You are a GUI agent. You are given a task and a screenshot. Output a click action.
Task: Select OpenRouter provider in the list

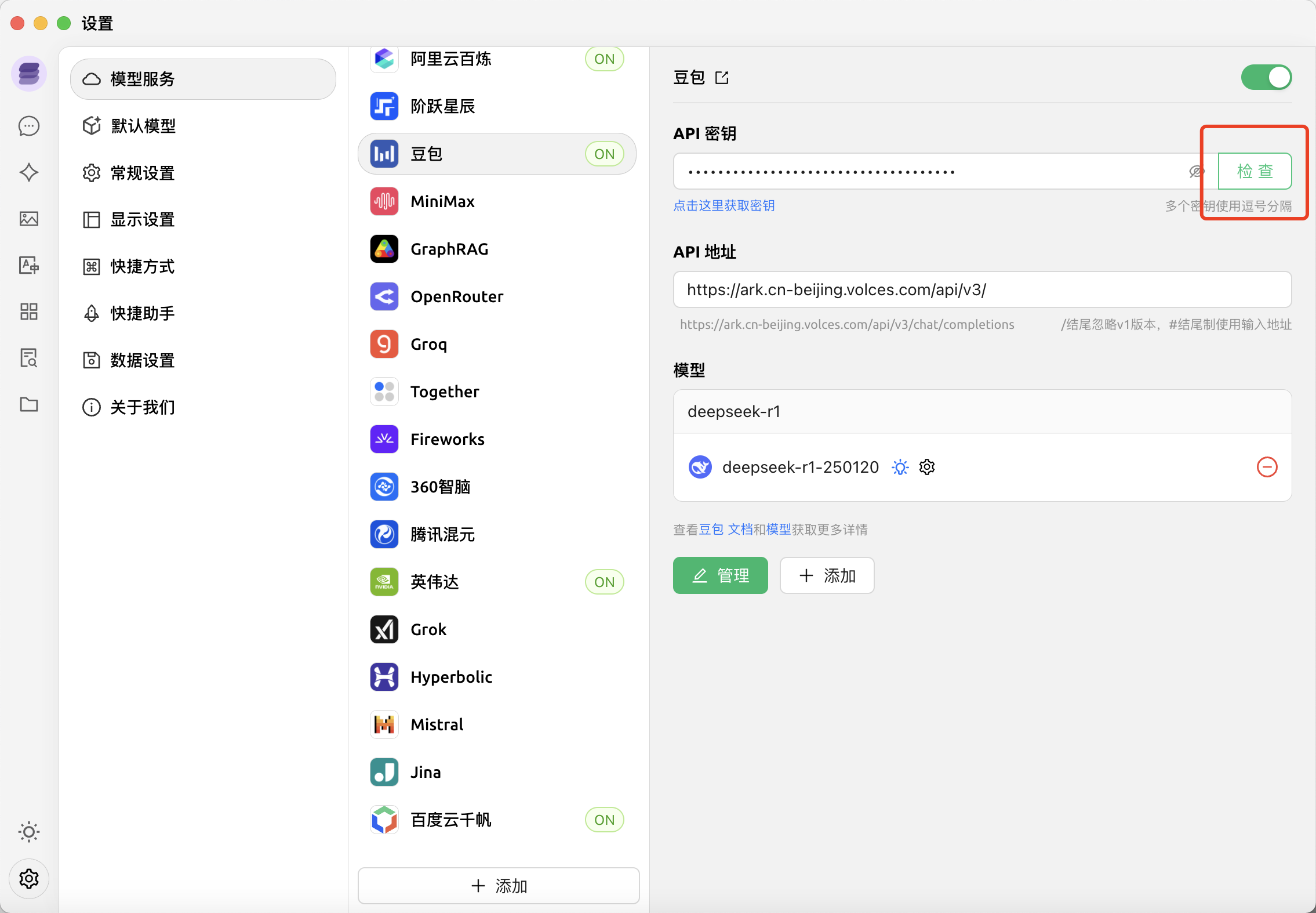[x=457, y=296]
